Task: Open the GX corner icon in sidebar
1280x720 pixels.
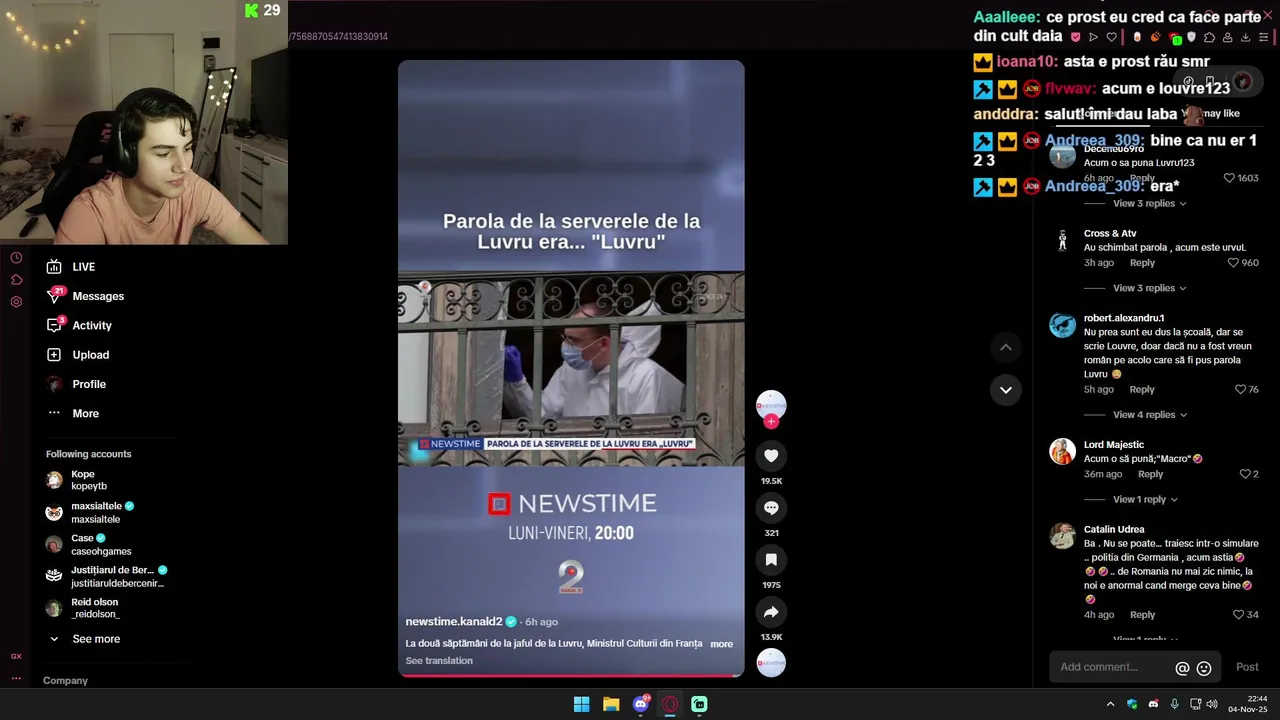Action: (x=16, y=657)
